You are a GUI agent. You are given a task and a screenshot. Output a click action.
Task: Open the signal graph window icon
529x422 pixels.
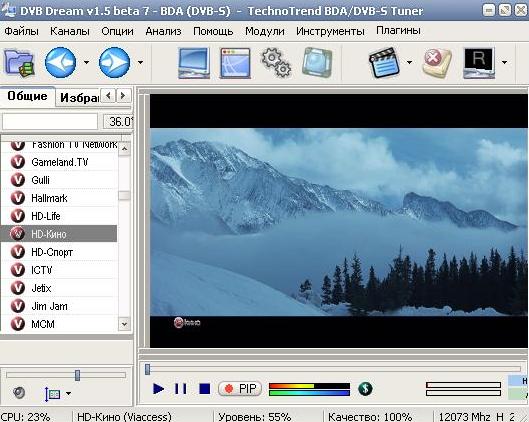click(235, 63)
